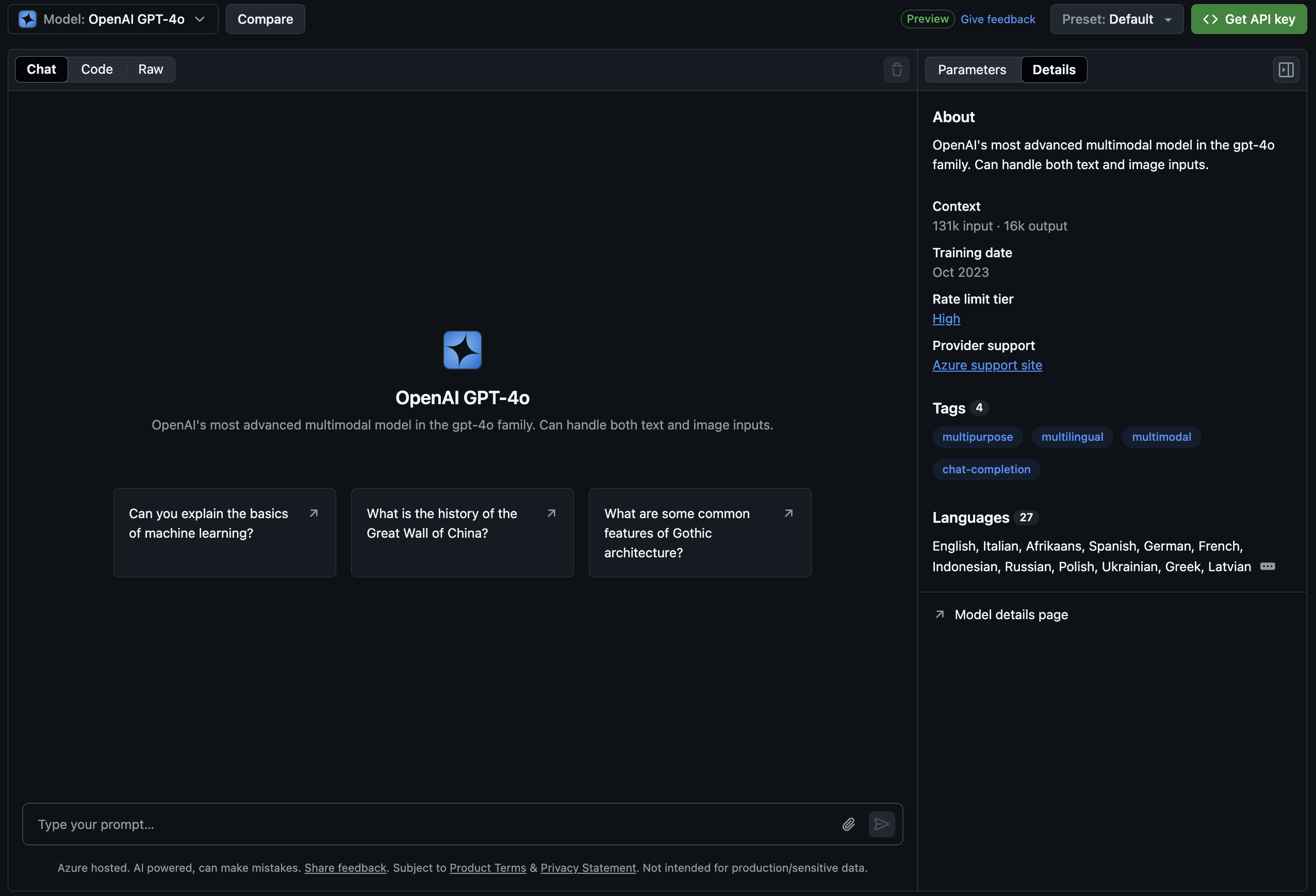The image size is (1316, 896).
Task: Click the GPT-4o logo in center
Action: point(462,350)
